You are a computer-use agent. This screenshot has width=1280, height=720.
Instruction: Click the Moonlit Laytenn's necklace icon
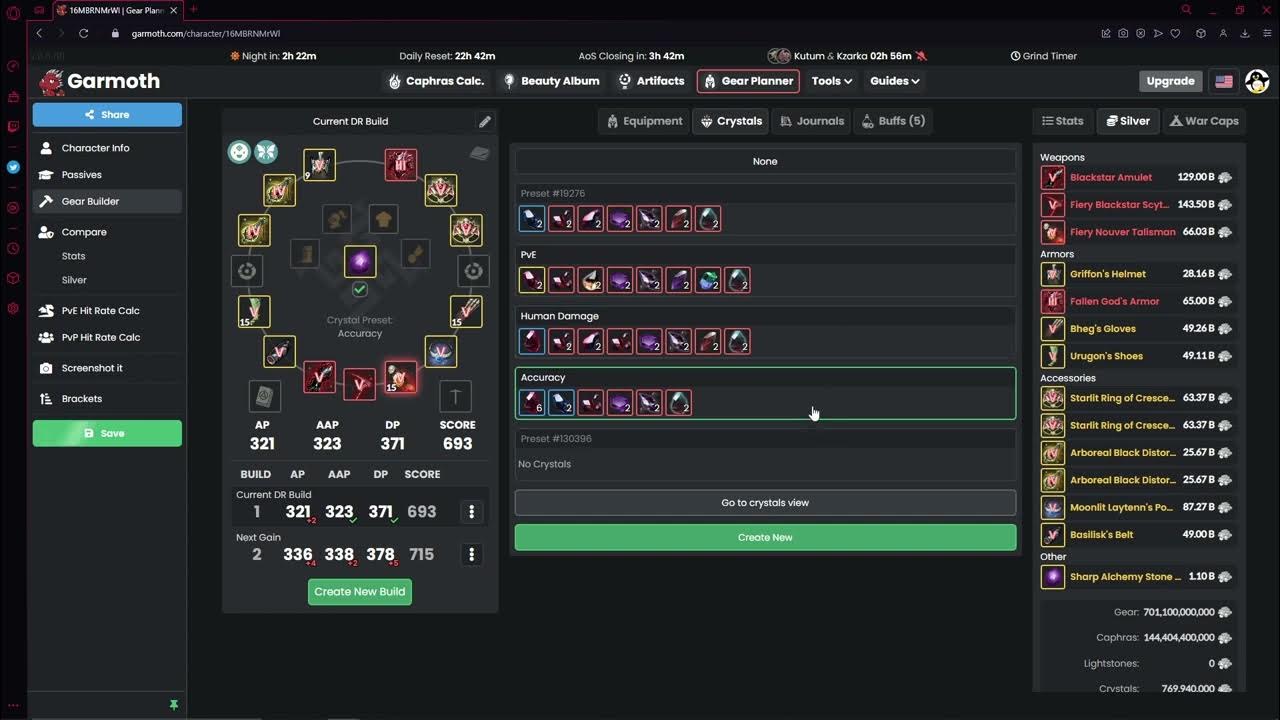tap(1053, 508)
